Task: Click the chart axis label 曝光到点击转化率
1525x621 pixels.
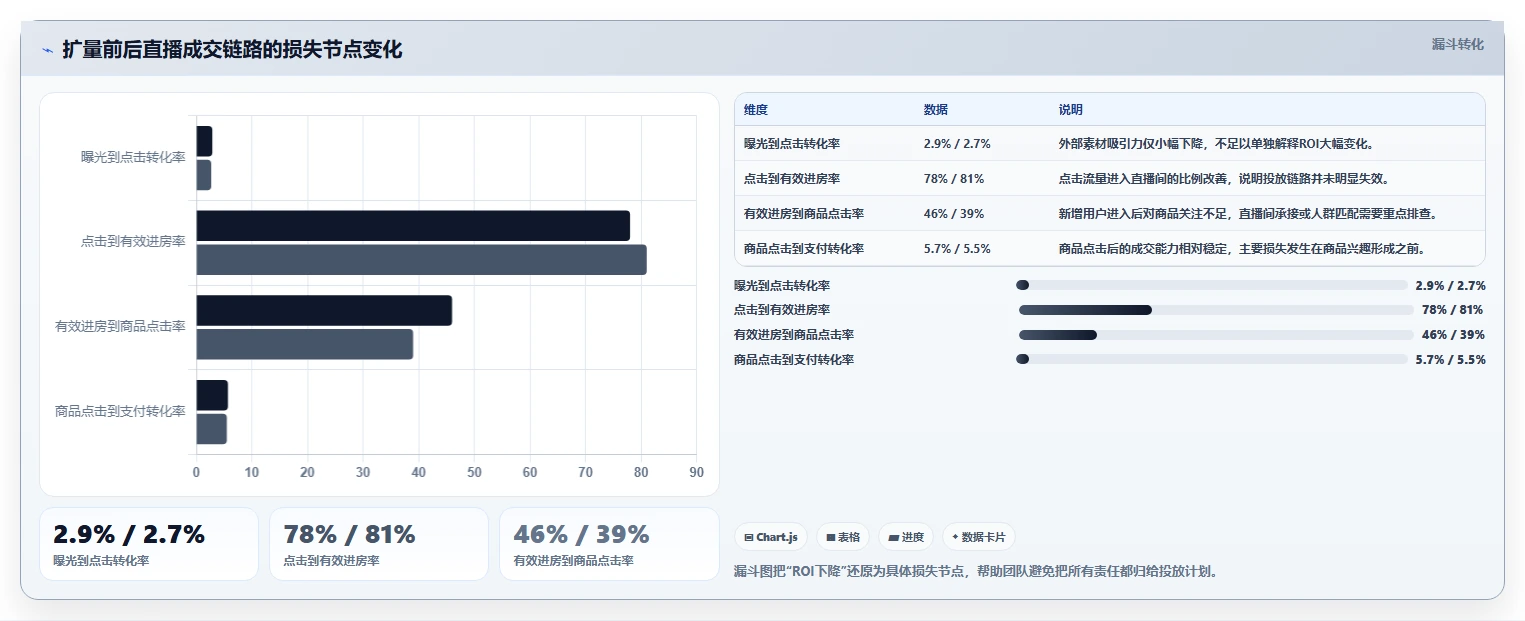Action: coord(133,157)
